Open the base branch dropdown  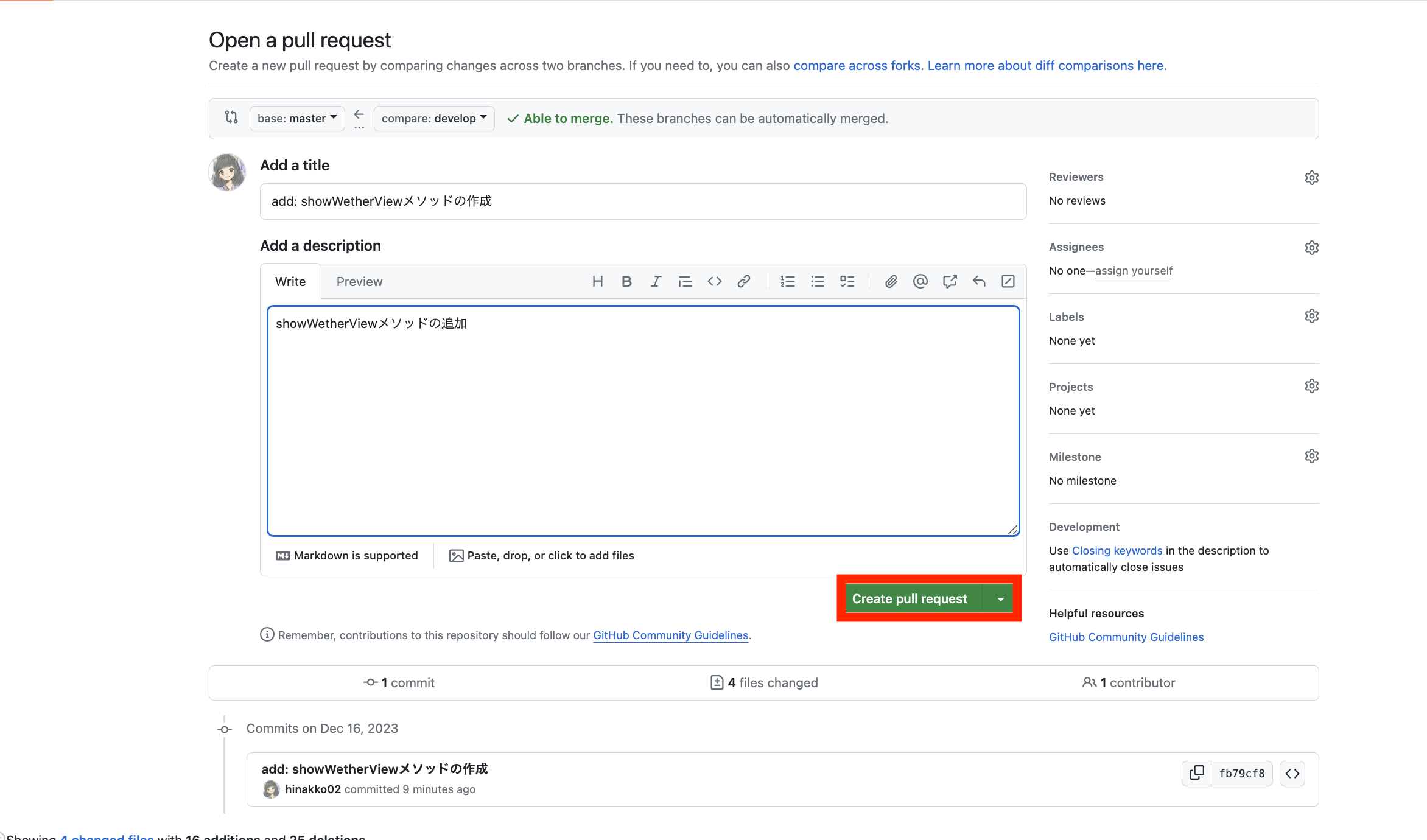pos(296,118)
